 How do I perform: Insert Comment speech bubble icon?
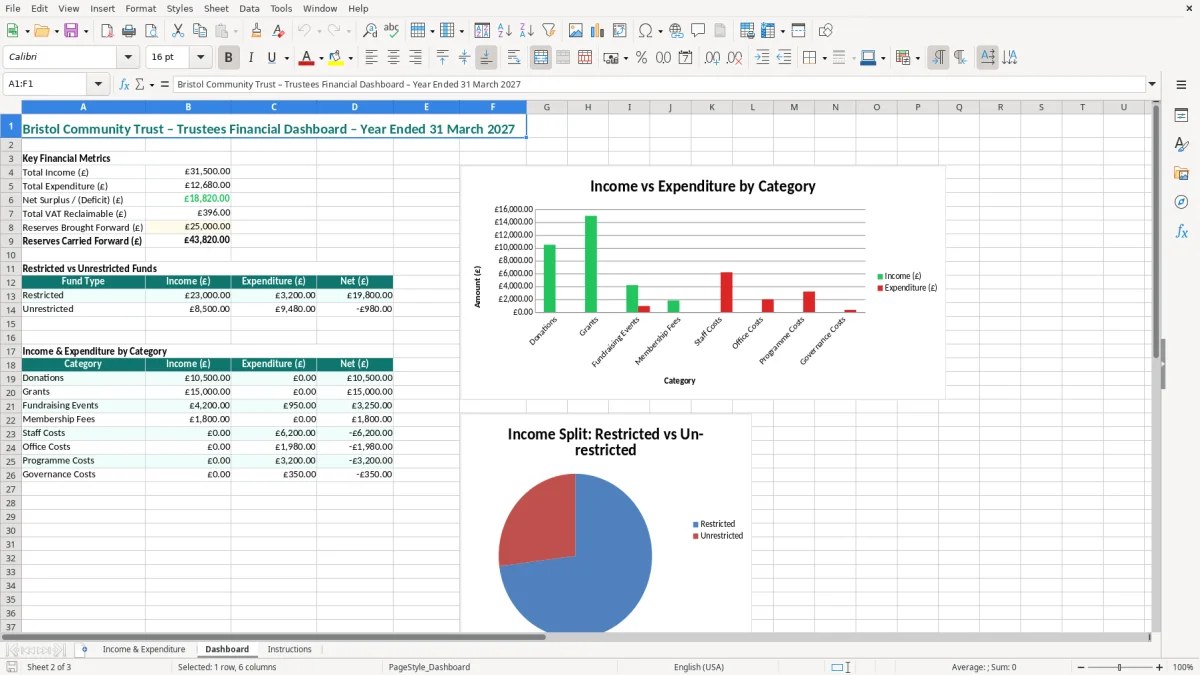(x=698, y=31)
